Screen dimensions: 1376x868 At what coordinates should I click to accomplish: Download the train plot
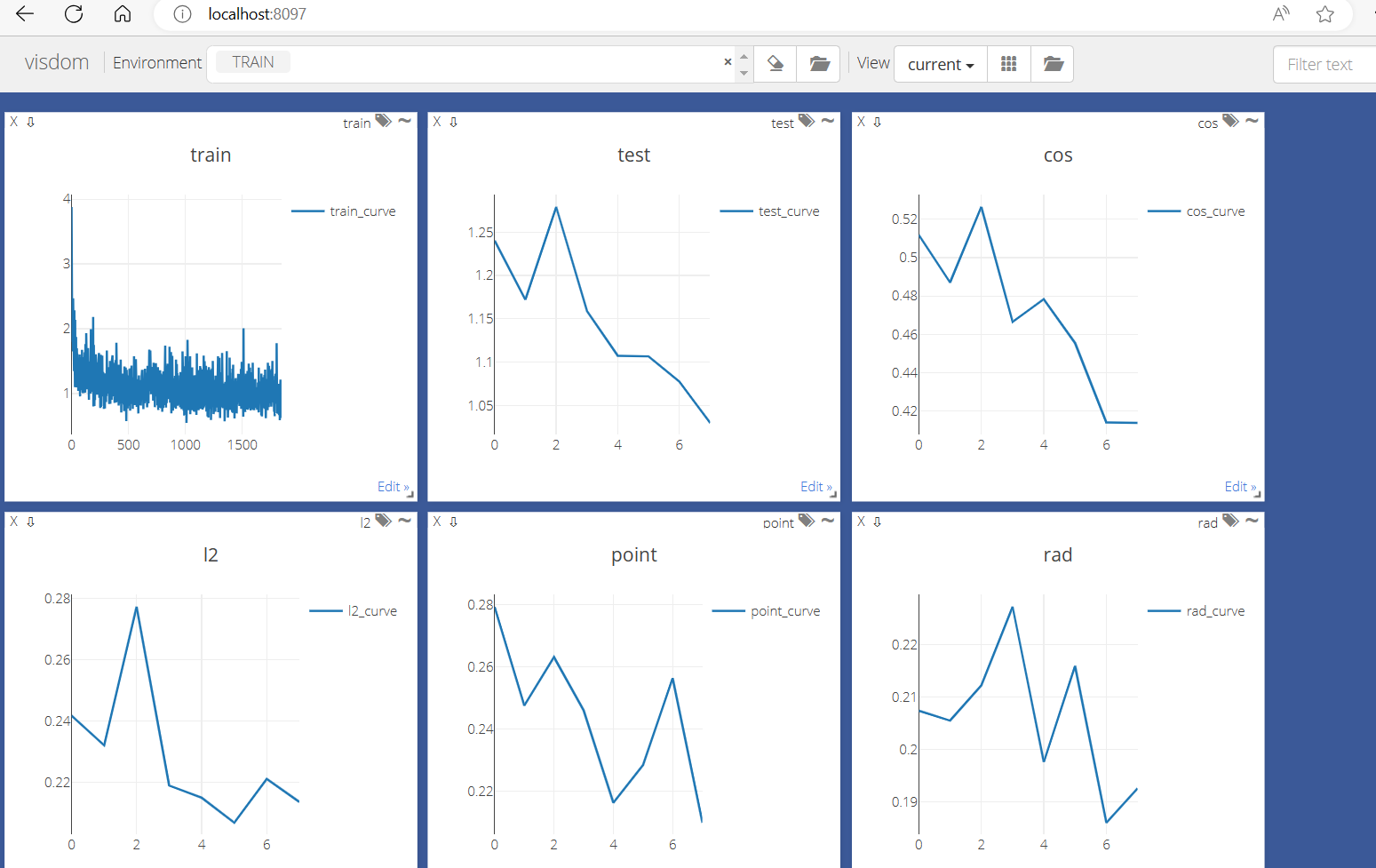coord(30,122)
